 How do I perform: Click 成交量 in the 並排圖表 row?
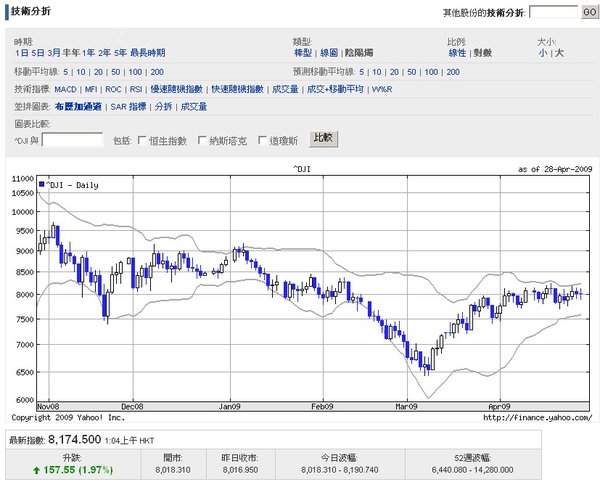point(194,106)
